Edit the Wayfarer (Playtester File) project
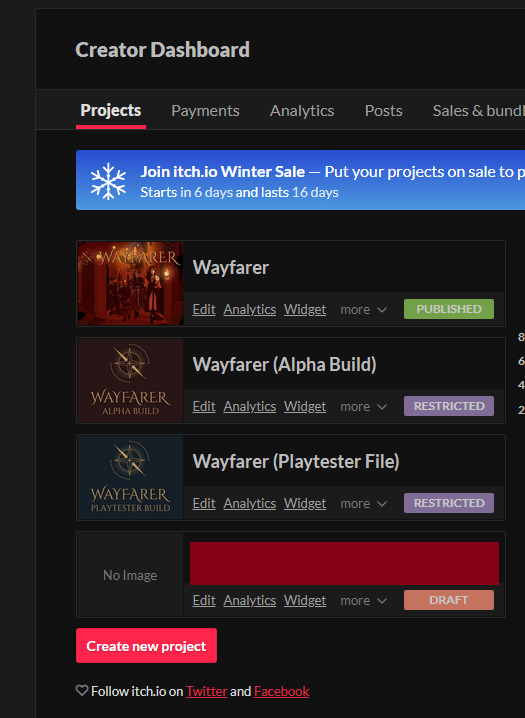Screen dimensions: 525x718 pyautogui.click(x=204, y=504)
